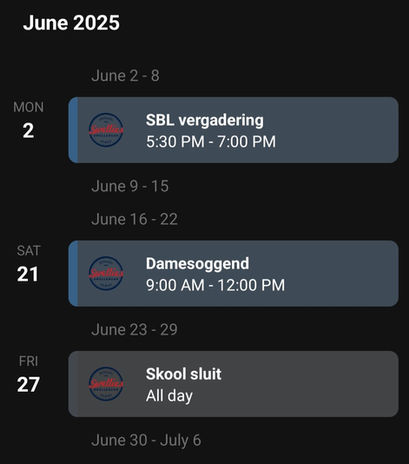Open the Damesoggend event card

pos(233,273)
